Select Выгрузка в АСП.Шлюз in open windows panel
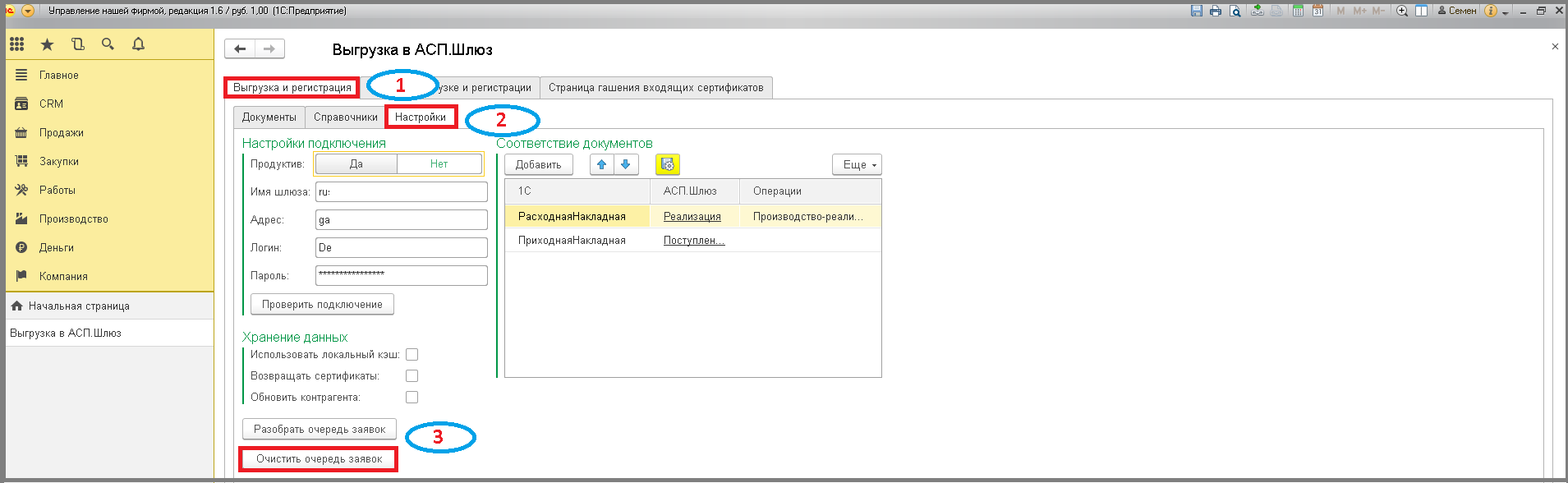This screenshot has width=1568, height=483. coord(109,333)
